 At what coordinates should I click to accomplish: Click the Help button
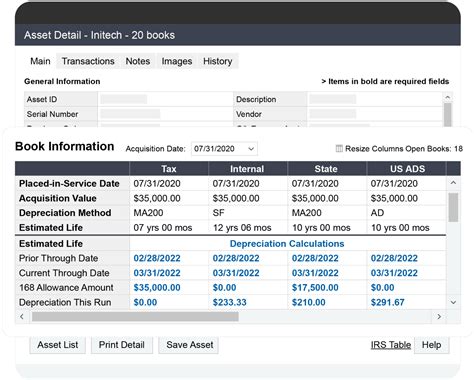431,345
